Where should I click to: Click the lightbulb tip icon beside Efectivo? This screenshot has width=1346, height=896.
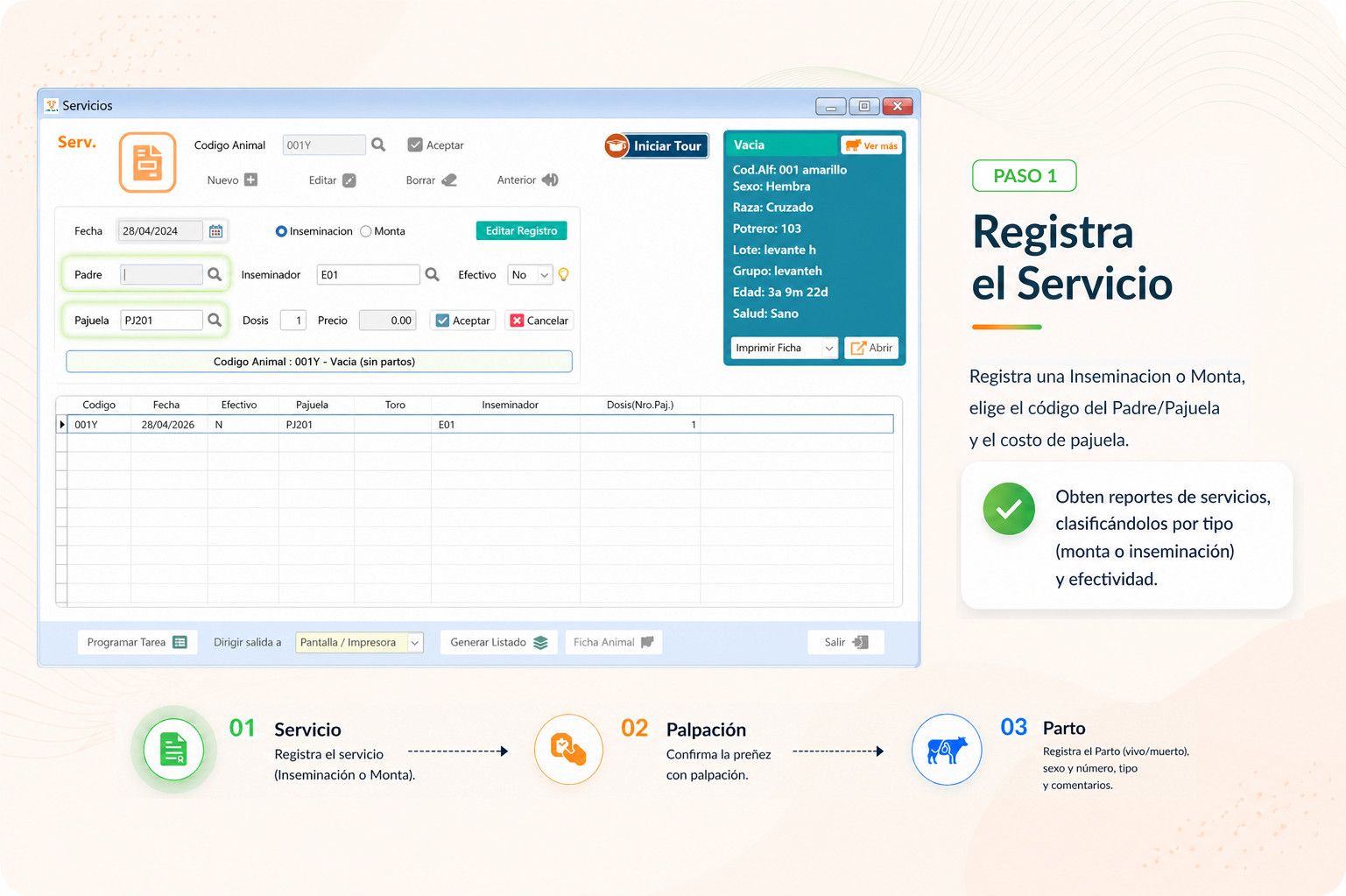(563, 274)
